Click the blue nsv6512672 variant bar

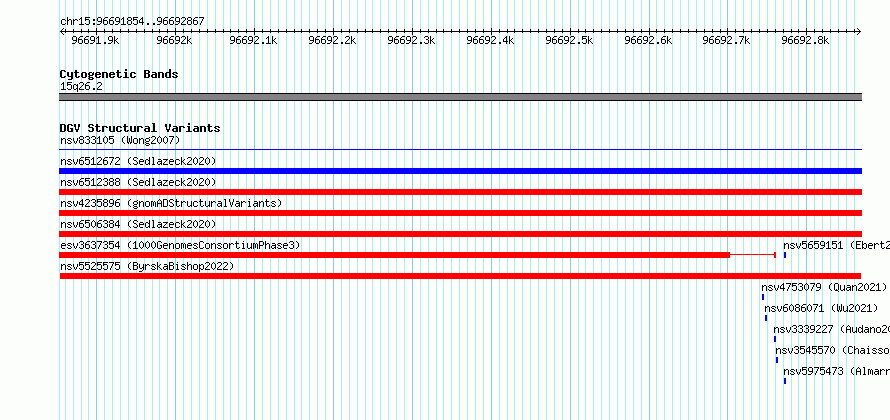(x=461, y=171)
